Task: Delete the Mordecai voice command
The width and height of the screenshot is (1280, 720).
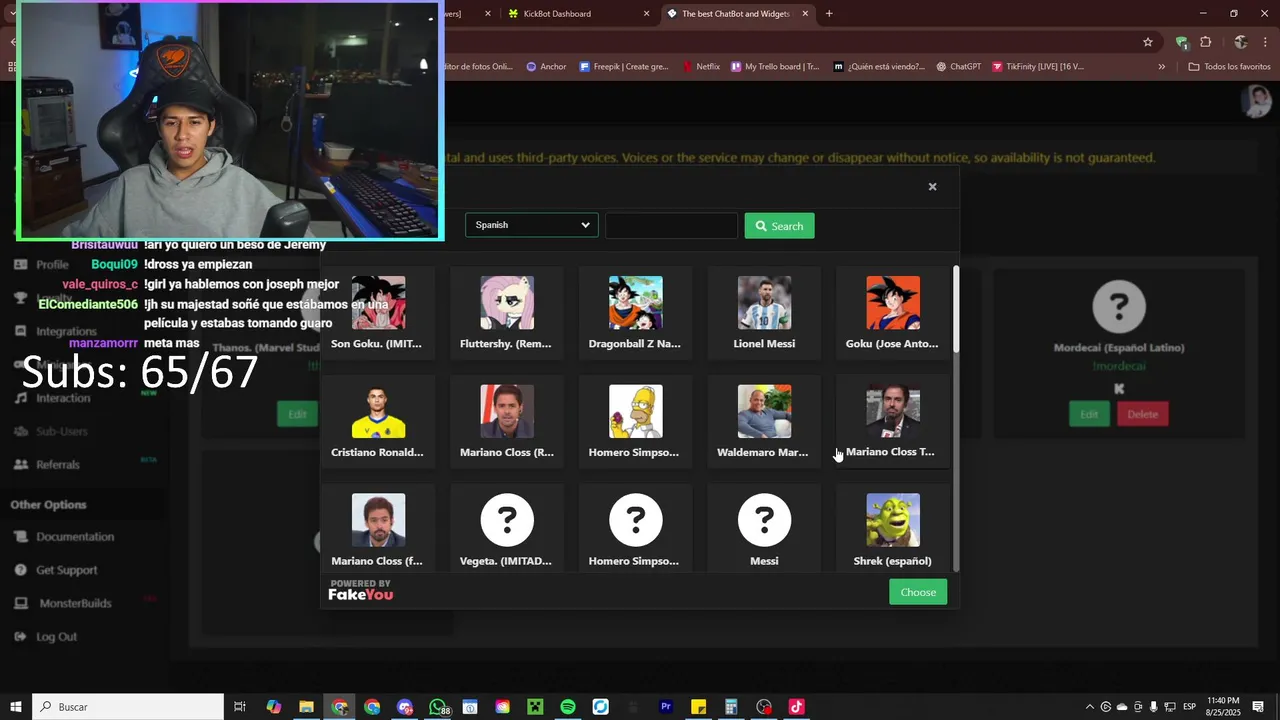Action: 1142,414
